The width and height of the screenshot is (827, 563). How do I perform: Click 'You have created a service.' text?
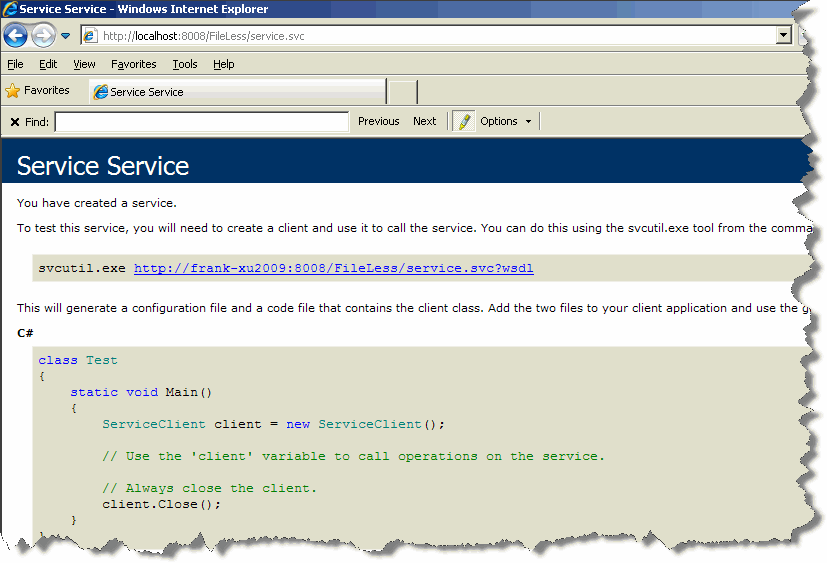[x=97, y=203]
